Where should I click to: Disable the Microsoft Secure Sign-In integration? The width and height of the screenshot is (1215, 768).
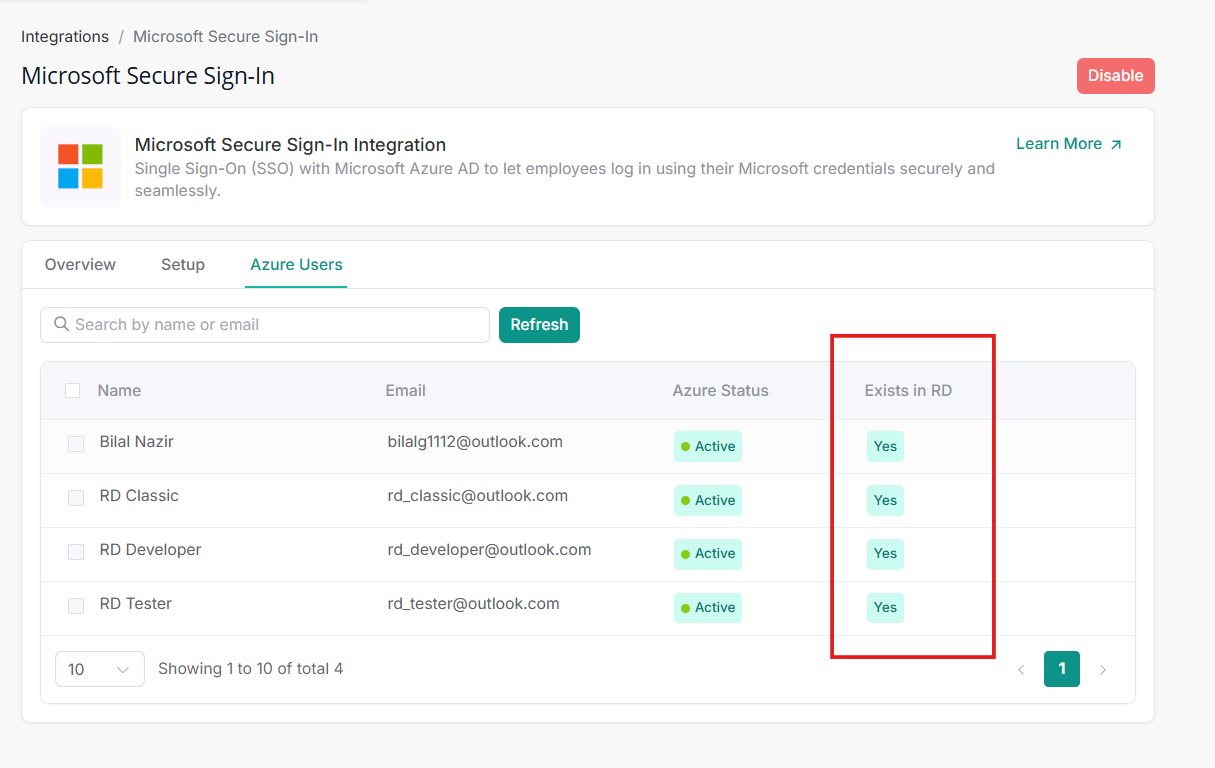[x=1115, y=76]
